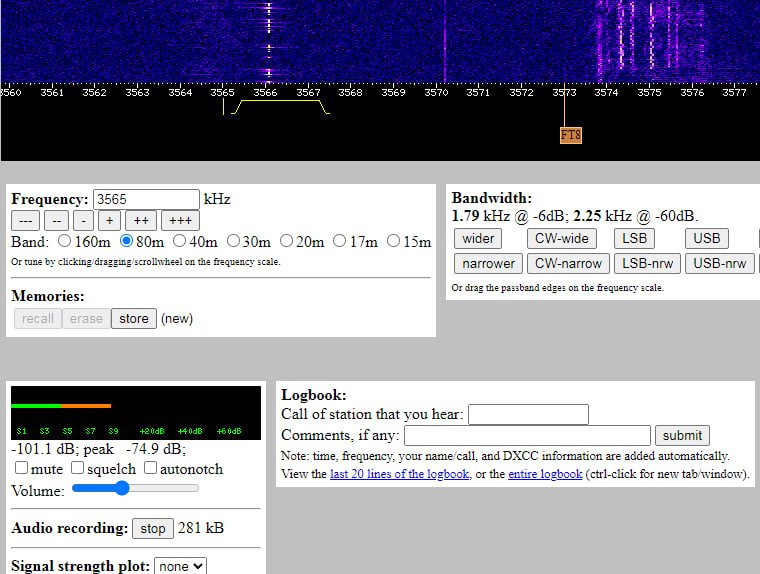760x574 pixels.
Task: Enable the mute checkbox
Action: pos(21,468)
